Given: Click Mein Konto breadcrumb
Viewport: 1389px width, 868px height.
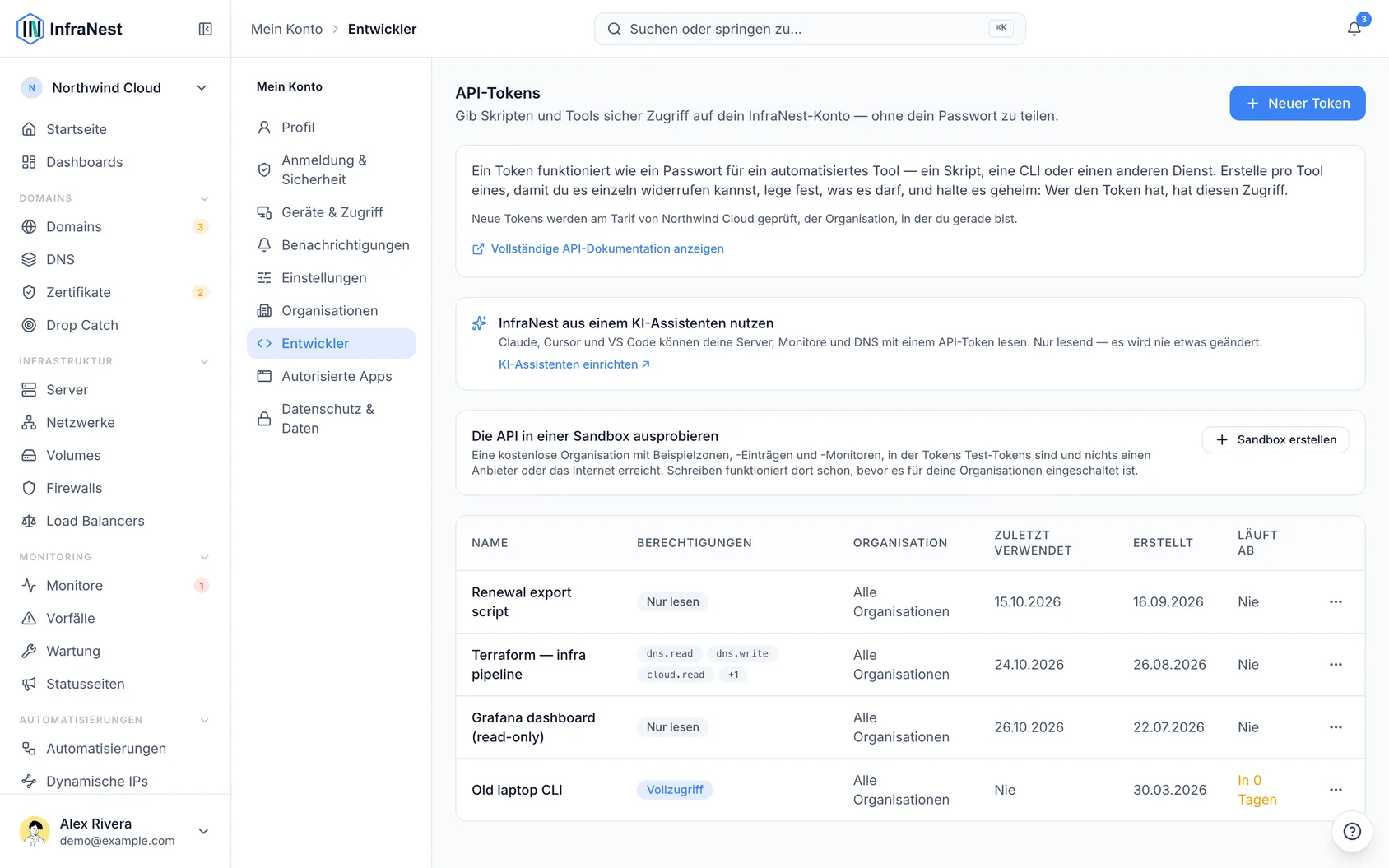Looking at the screenshot, I should [286, 29].
